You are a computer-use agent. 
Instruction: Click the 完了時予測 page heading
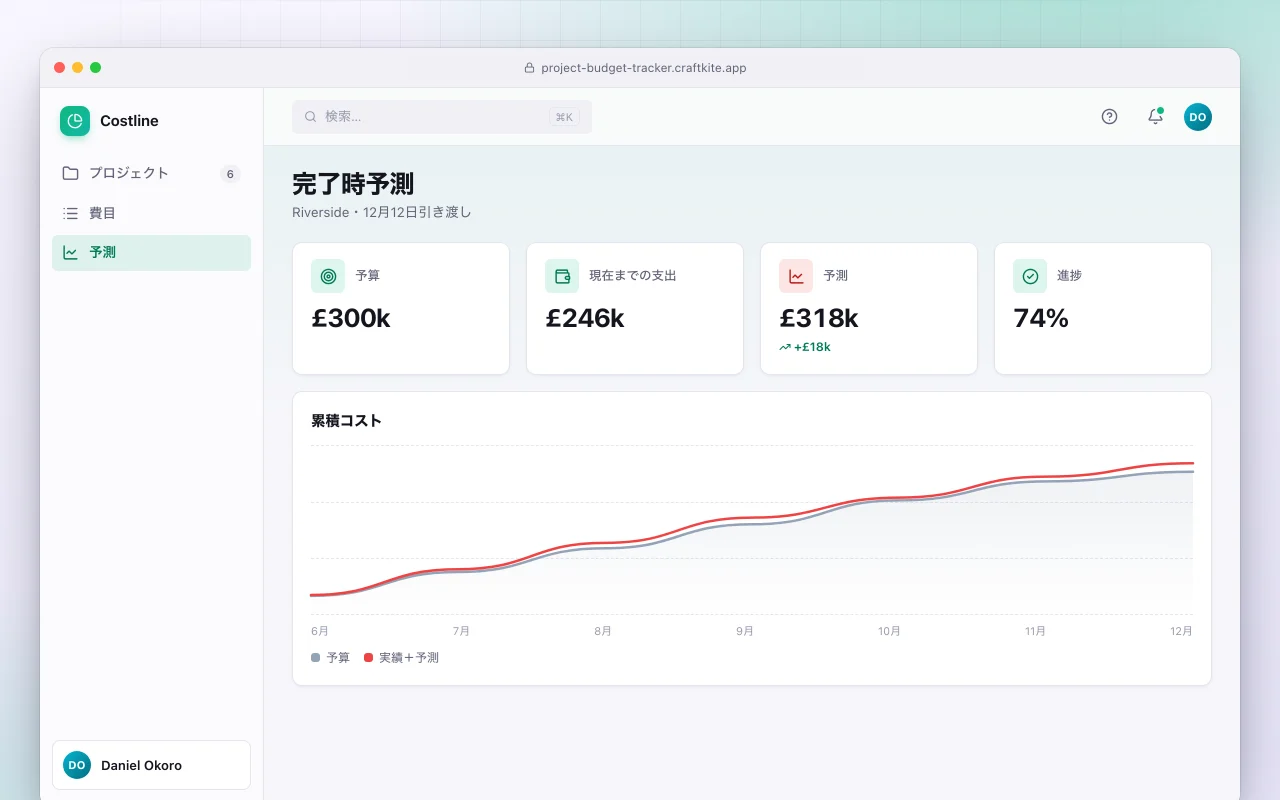tap(353, 184)
